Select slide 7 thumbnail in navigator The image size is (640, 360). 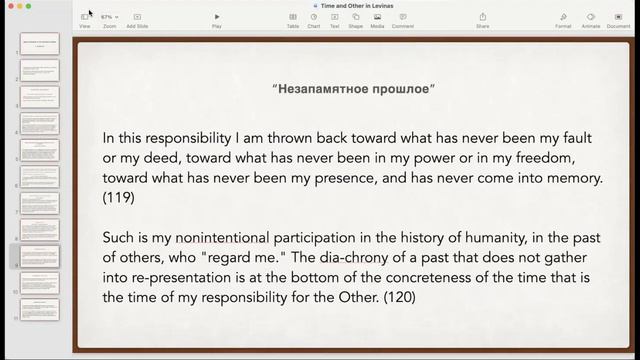[40, 203]
